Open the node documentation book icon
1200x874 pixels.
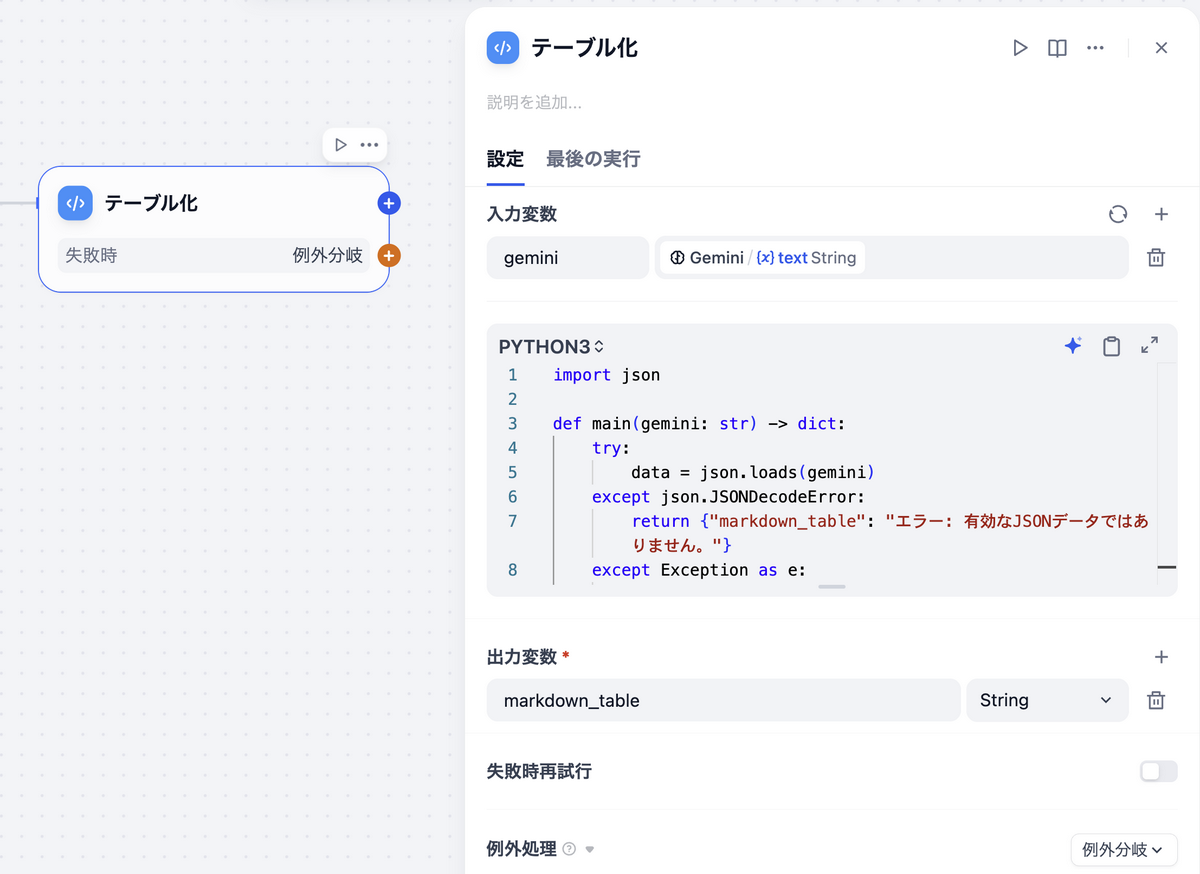coord(1057,47)
